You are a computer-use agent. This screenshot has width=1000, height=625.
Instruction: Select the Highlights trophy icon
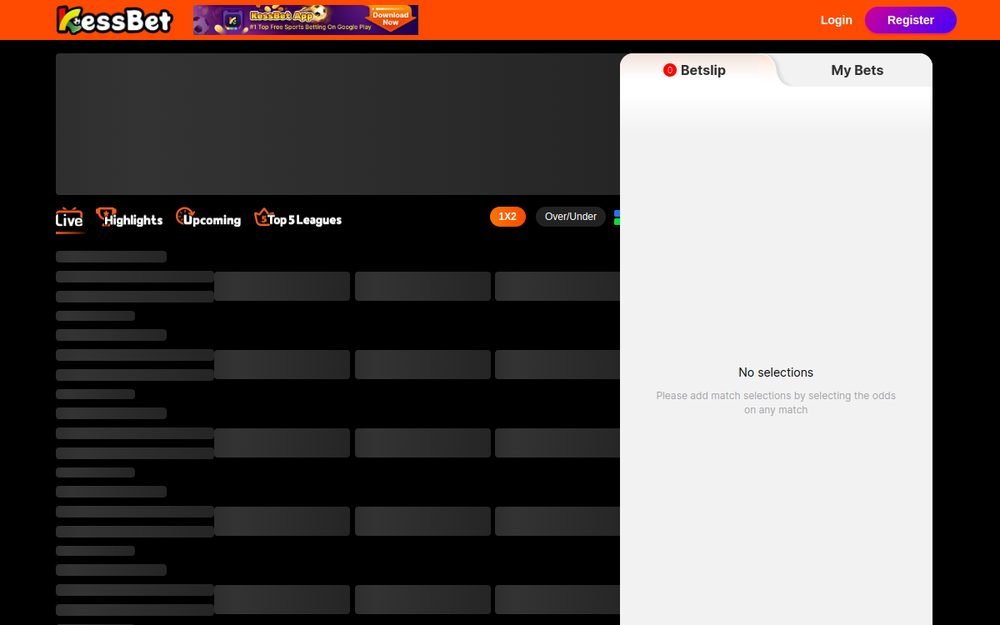tap(105, 216)
